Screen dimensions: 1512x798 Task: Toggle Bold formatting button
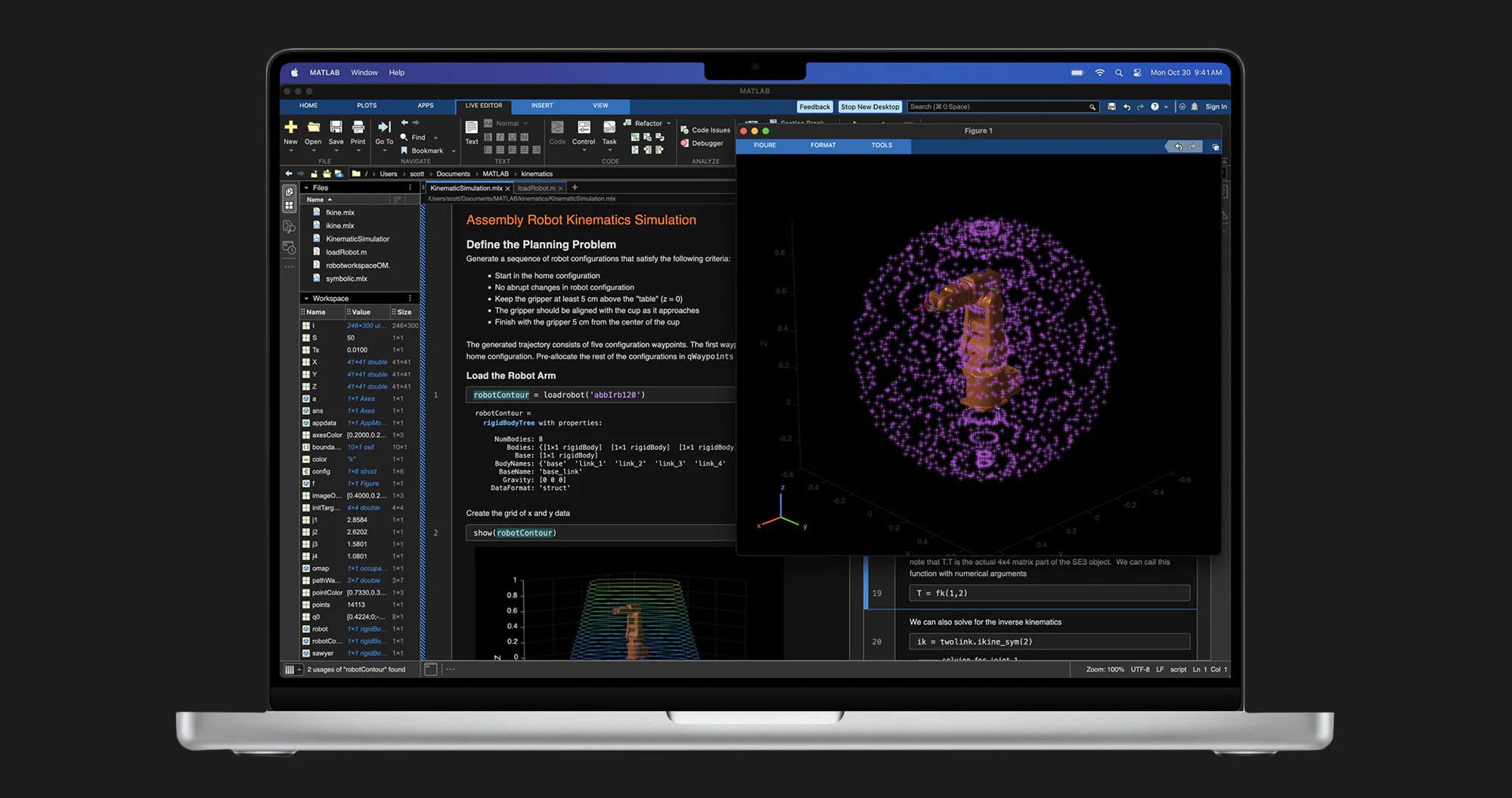(488, 137)
